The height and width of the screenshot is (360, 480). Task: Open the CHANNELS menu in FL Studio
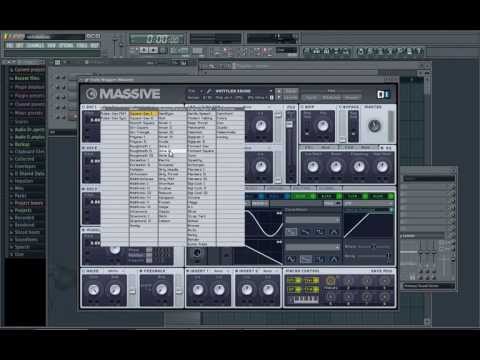[35, 45]
